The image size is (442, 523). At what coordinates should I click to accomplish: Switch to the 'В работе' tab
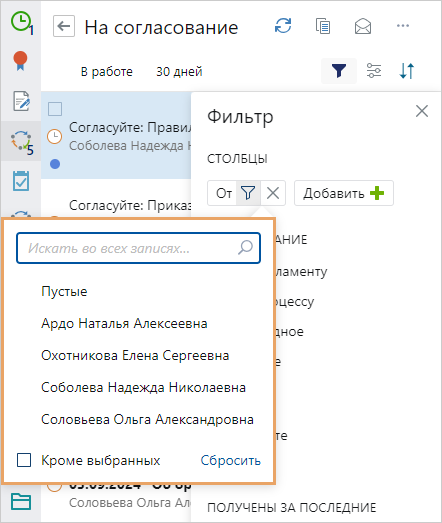(x=107, y=71)
